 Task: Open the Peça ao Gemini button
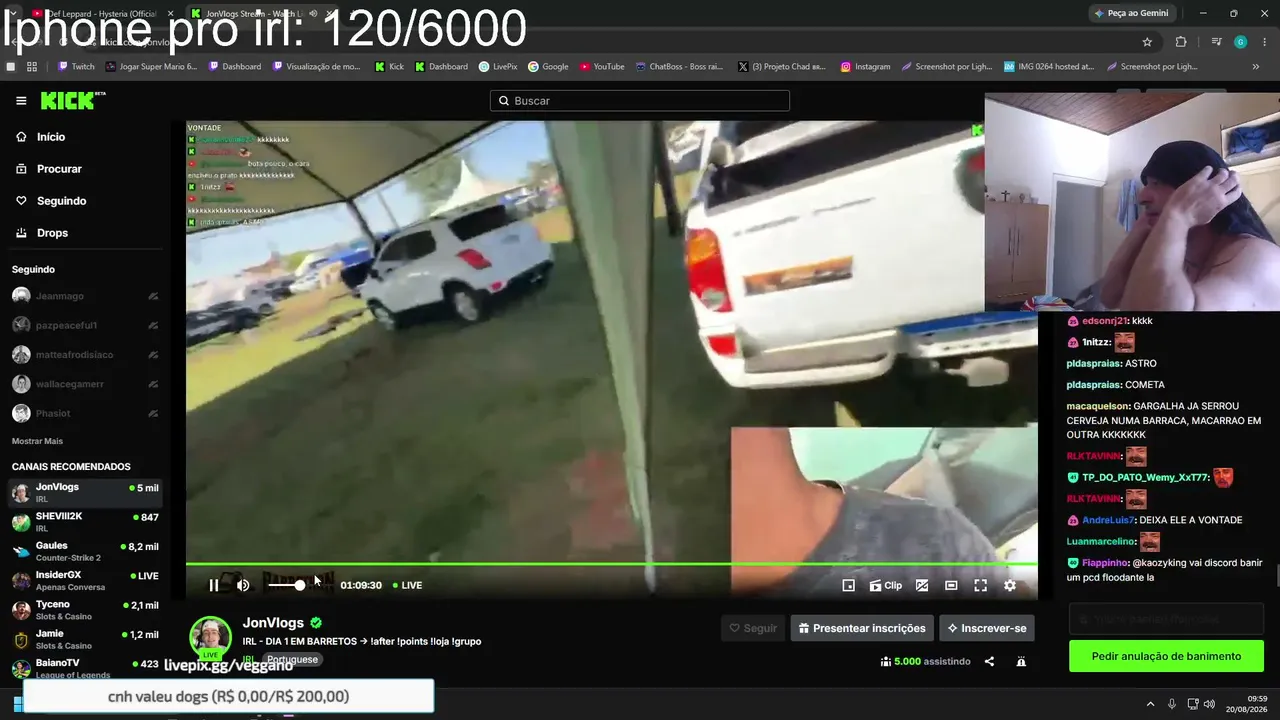click(1132, 13)
